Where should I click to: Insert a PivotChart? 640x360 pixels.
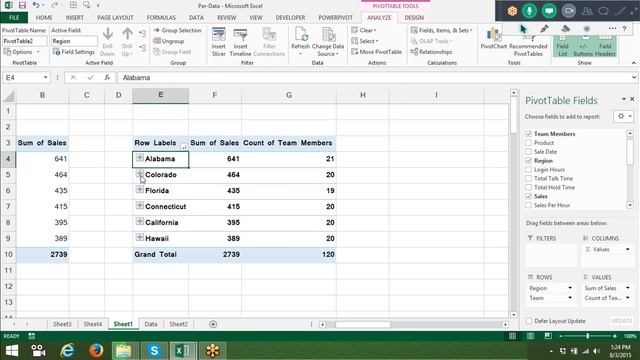[493, 40]
